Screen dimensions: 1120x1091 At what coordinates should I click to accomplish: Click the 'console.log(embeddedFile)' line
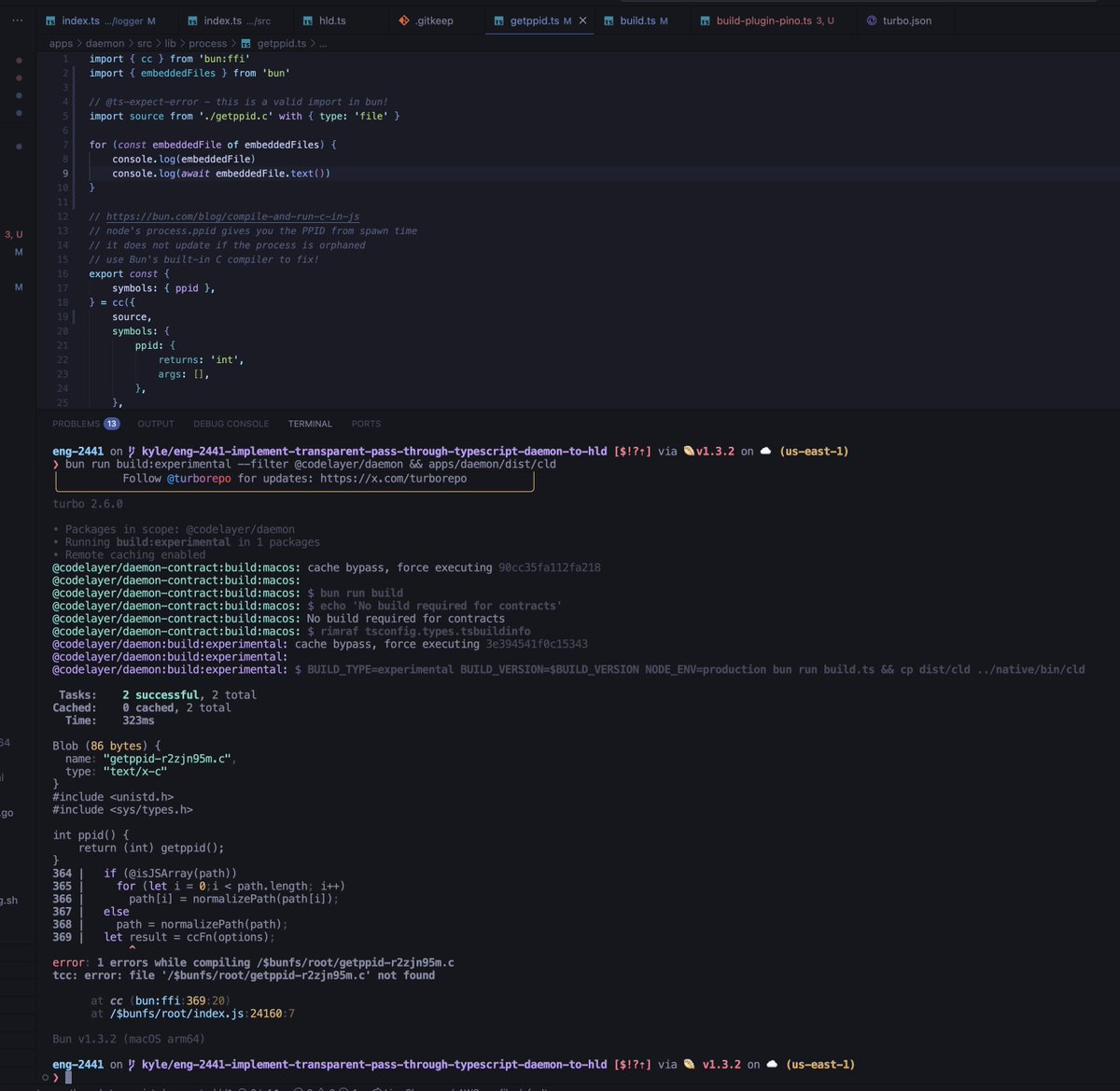click(x=184, y=159)
